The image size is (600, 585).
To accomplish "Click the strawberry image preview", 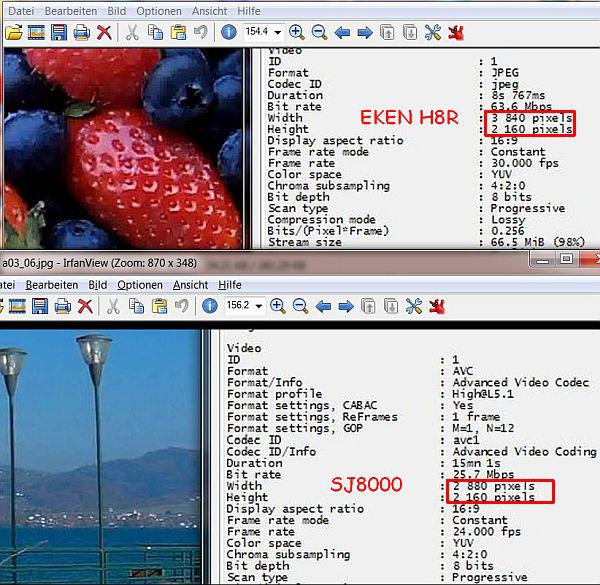I will click(123, 148).
